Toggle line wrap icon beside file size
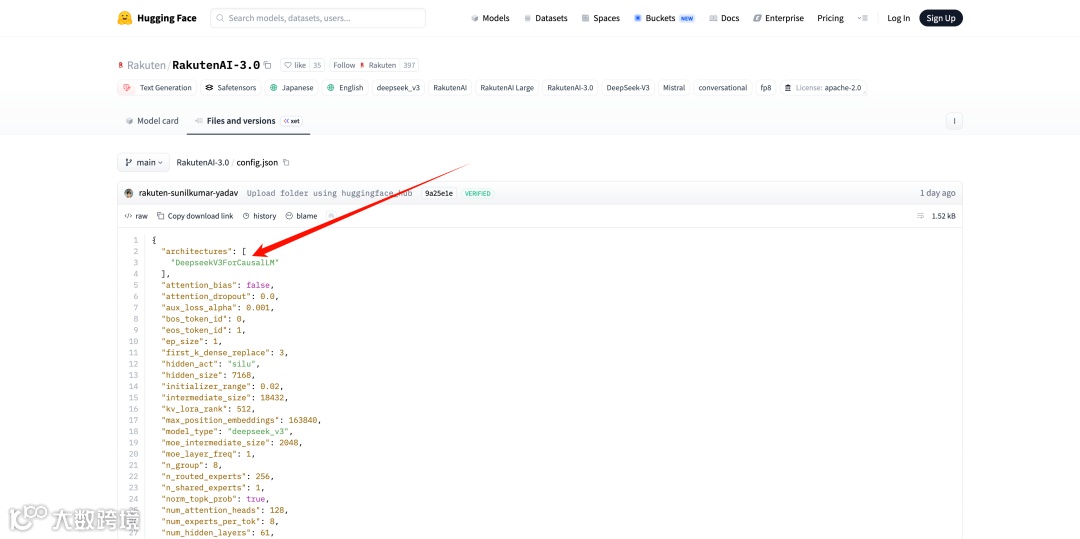1080x539 pixels. pos(920,215)
